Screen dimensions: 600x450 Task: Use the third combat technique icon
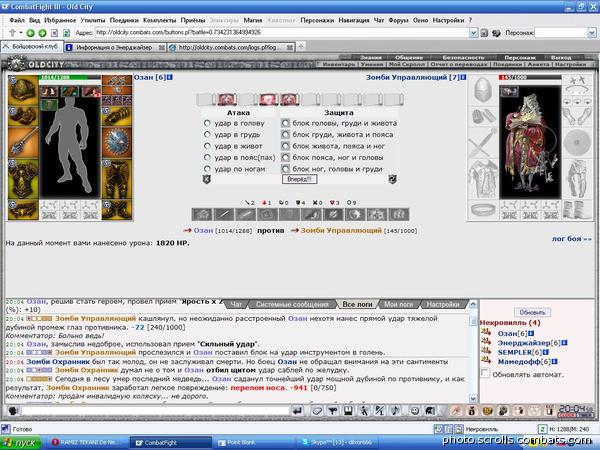246,214
